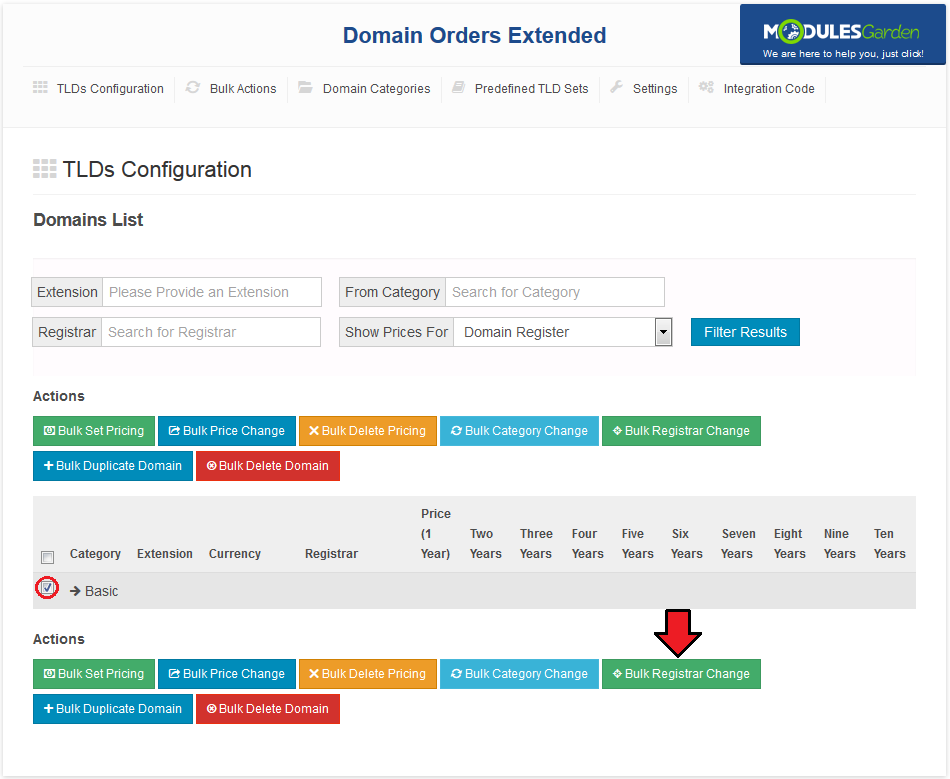Click top Bulk Set Pricing button

[x=94, y=431]
